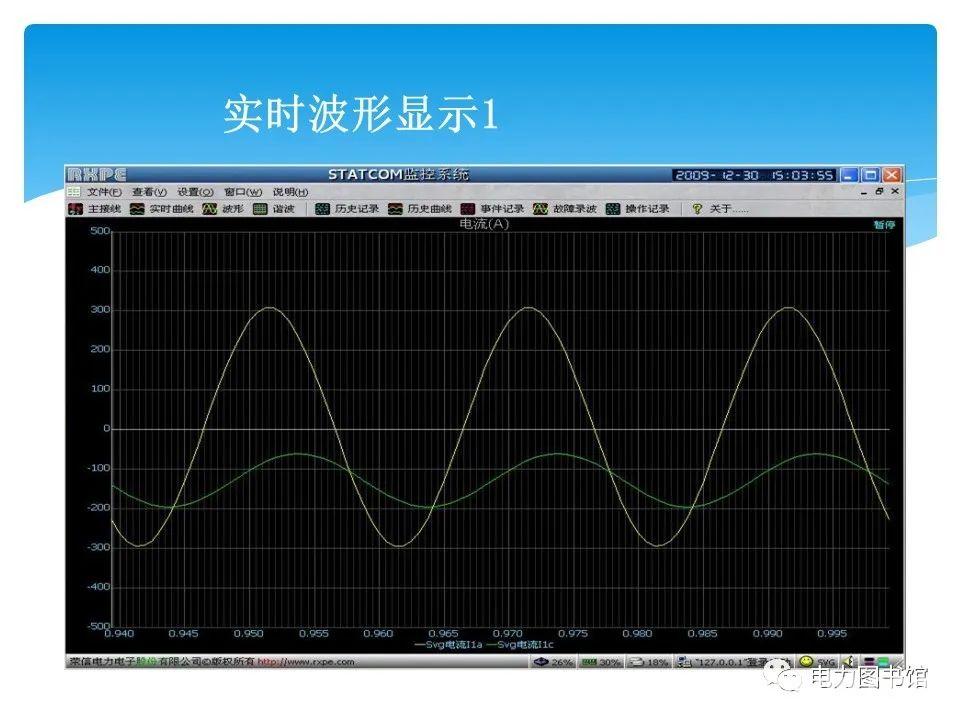
Task: Click the 关于 about question-mark icon
Action: pyautogui.click(x=697, y=209)
